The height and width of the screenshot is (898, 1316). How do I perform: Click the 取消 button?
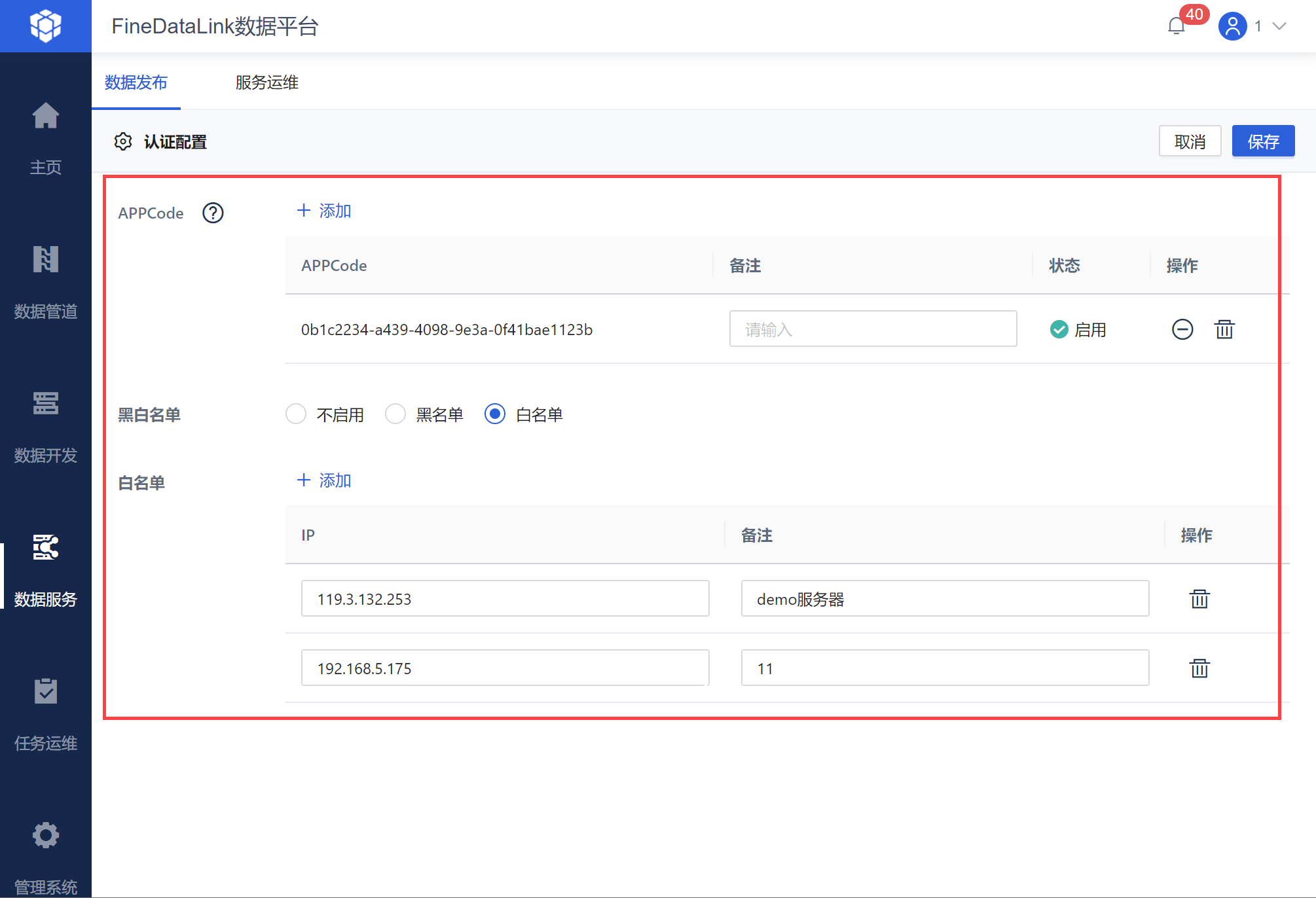coord(1190,141)
